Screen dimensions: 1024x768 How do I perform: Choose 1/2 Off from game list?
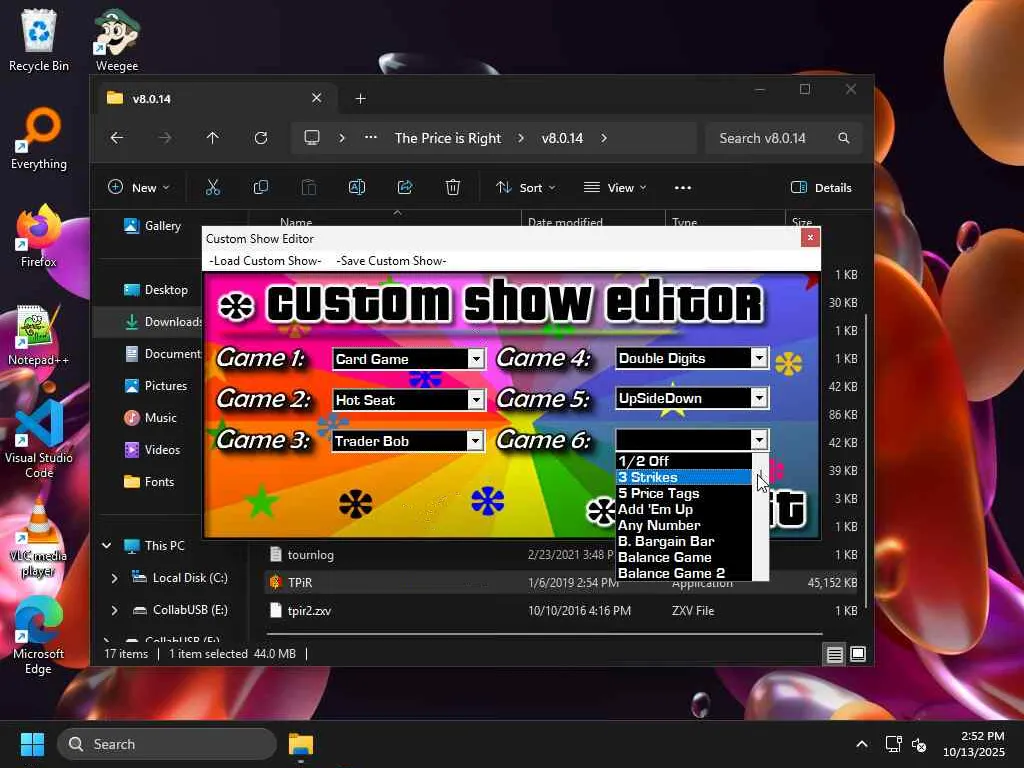tap(684, 461)
